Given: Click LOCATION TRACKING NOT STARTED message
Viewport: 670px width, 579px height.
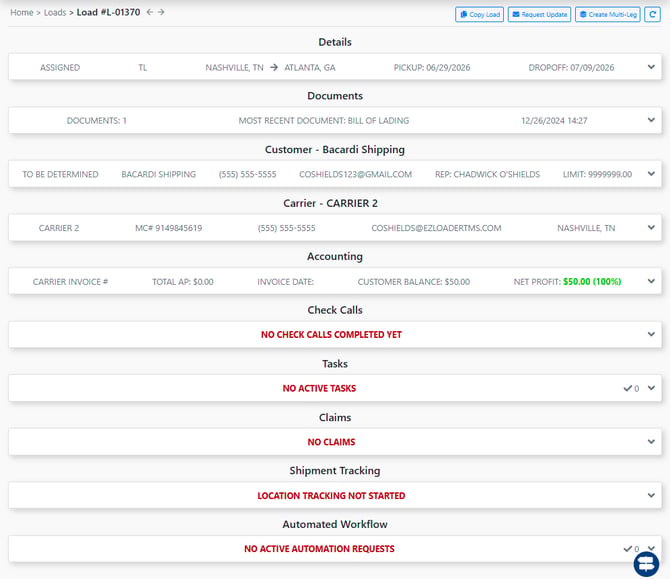Looking at the screenshot, I should point(331,496).
